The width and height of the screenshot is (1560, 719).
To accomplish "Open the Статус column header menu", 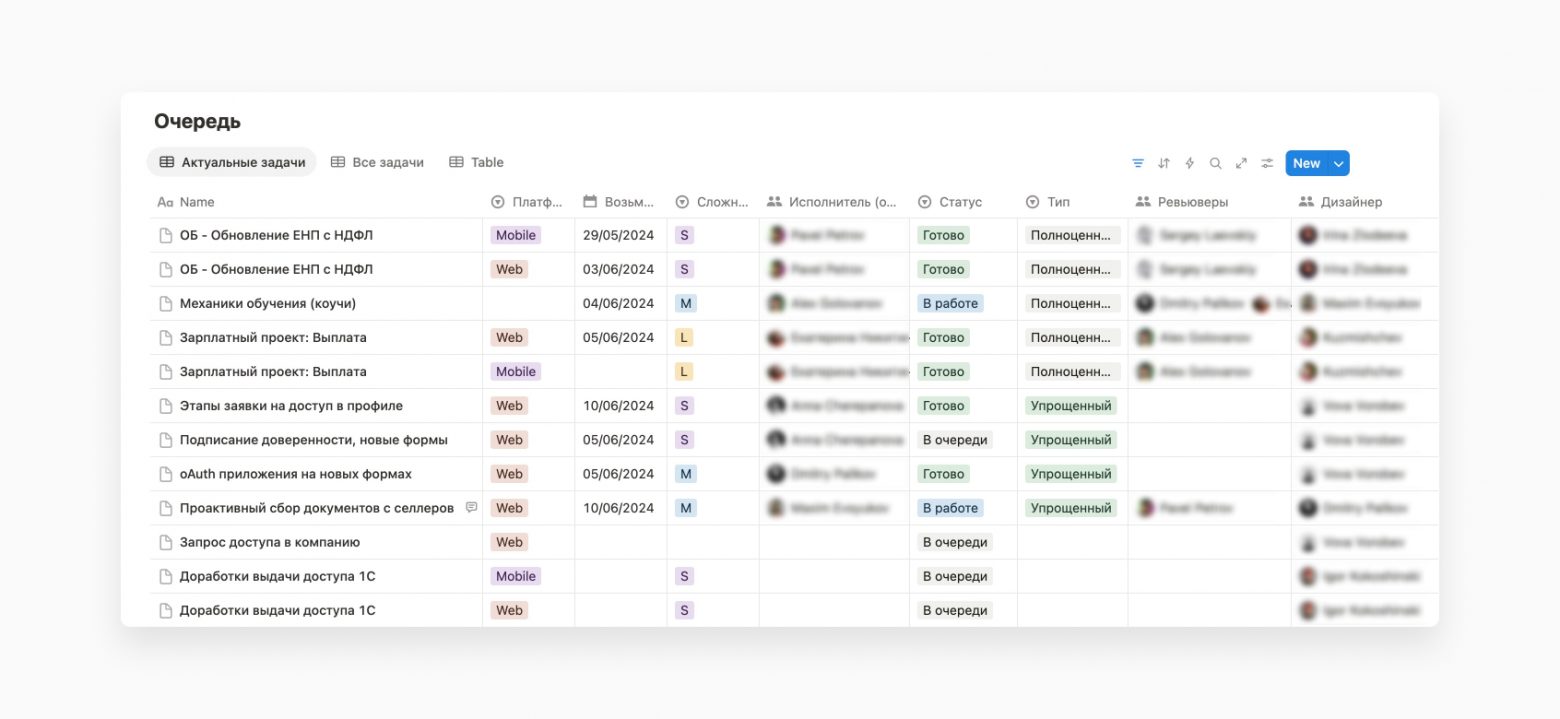I will (960, 202).
